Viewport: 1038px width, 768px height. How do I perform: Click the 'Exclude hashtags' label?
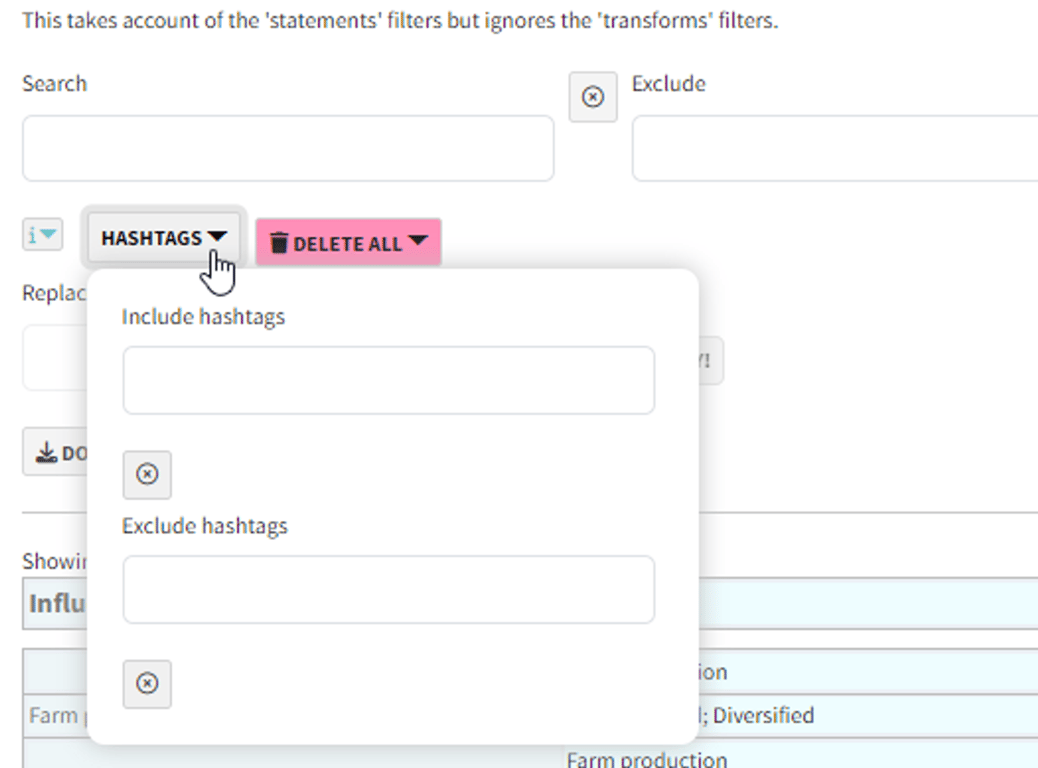[x=204, y=526]
